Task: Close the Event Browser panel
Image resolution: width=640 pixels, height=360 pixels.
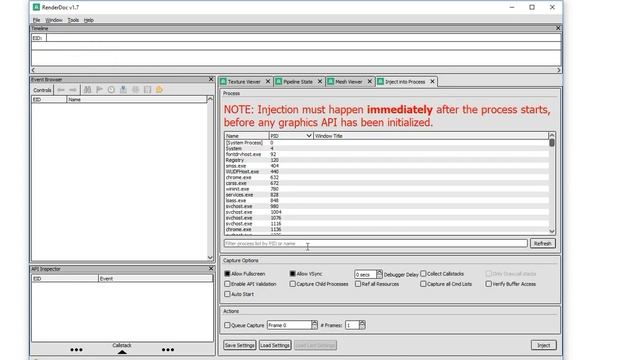Action: pyautogui.click(x=211, y=79)
